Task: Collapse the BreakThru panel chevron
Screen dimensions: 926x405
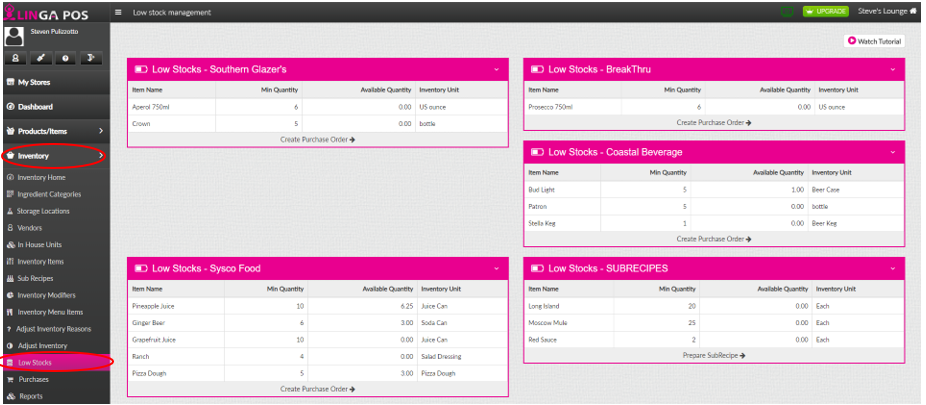Action: [x=893, y=69]
